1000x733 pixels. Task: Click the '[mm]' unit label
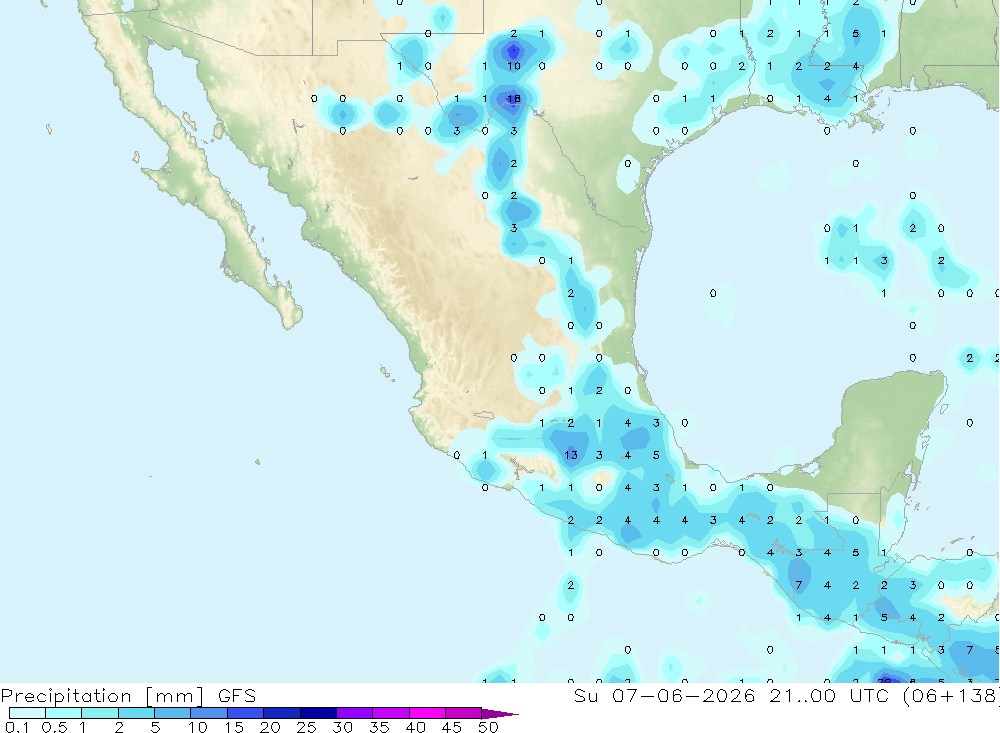175,696
